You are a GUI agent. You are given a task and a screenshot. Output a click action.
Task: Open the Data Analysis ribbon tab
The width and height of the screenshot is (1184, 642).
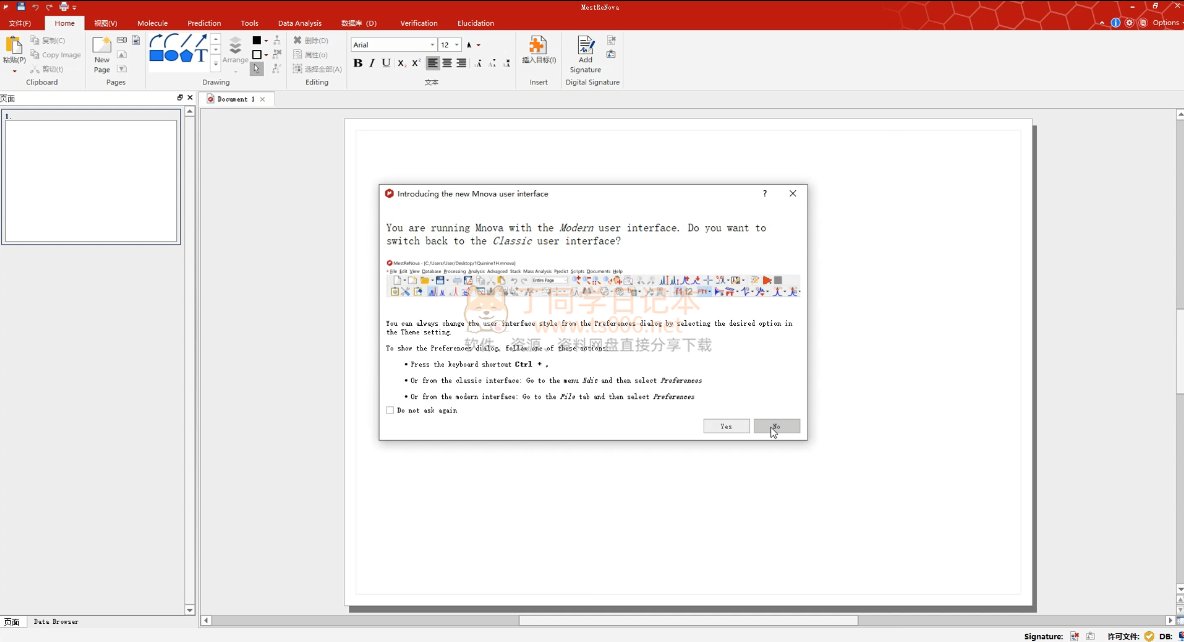pyautogui.click(x=300, y=23)
